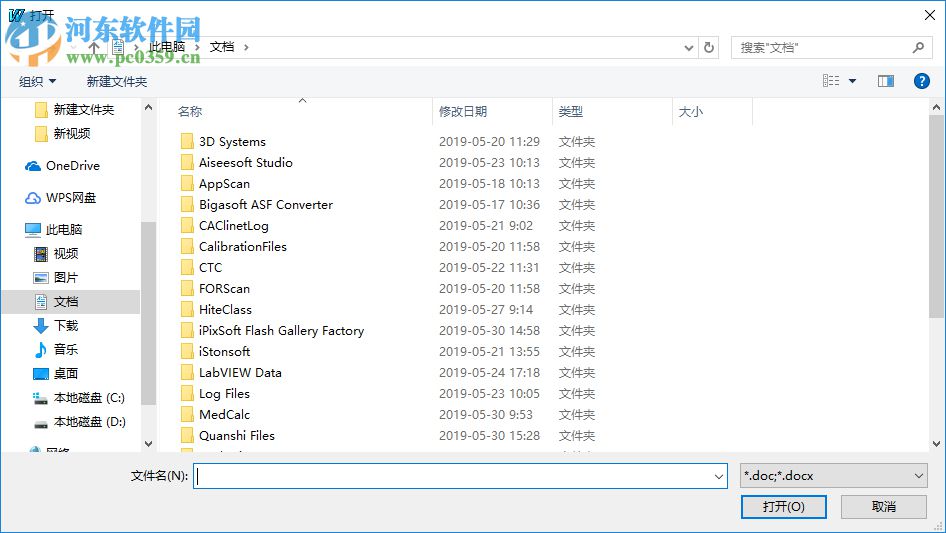Click the CTC folder icon
This screenshot has height=533, width=946.
[187, 268]
